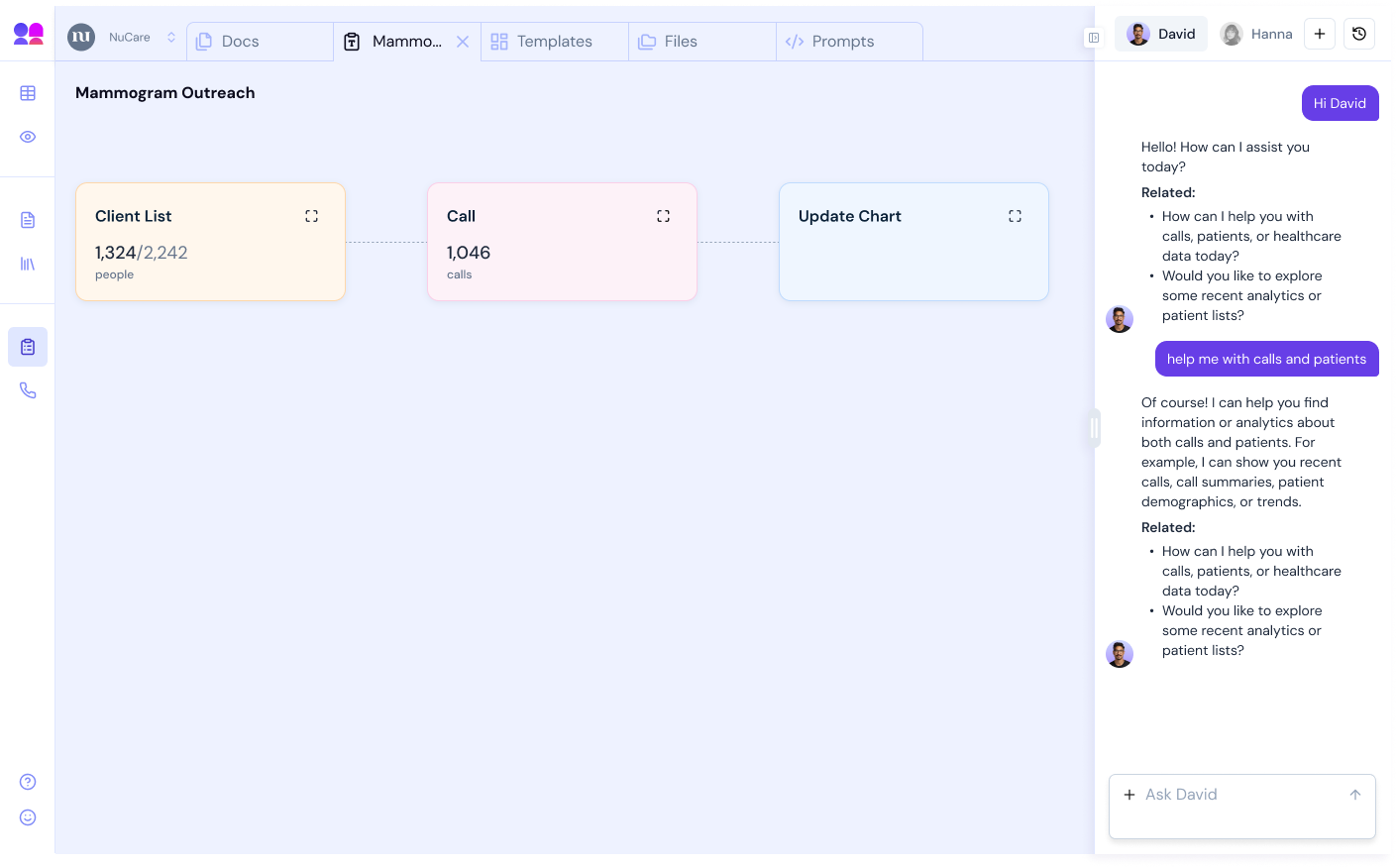The height and width of the screenshot is (868, 1397).
Task: Switch to Hanna assistant
Action: point(1256,35)
